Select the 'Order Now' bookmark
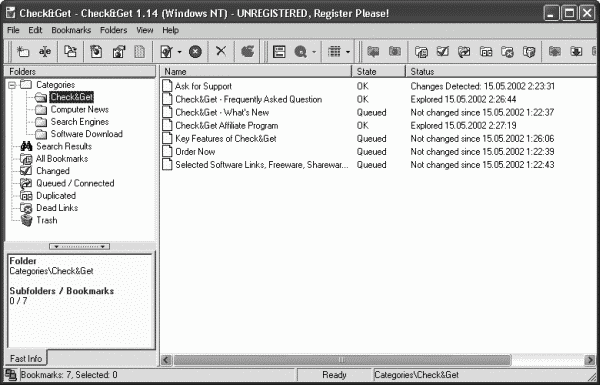600x385 pixels. (x=195, y=152)
